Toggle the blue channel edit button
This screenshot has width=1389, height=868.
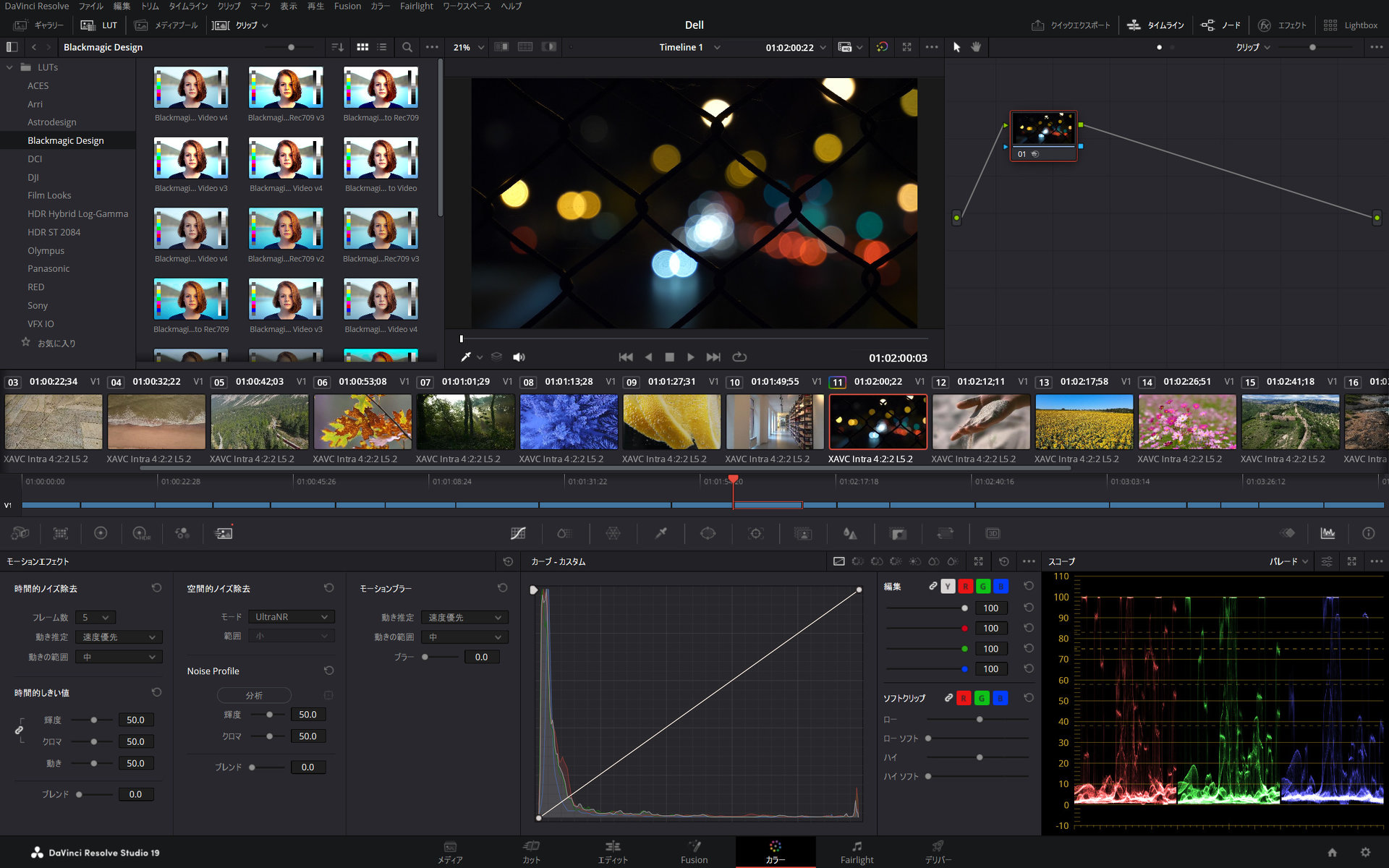(1001, 587)
